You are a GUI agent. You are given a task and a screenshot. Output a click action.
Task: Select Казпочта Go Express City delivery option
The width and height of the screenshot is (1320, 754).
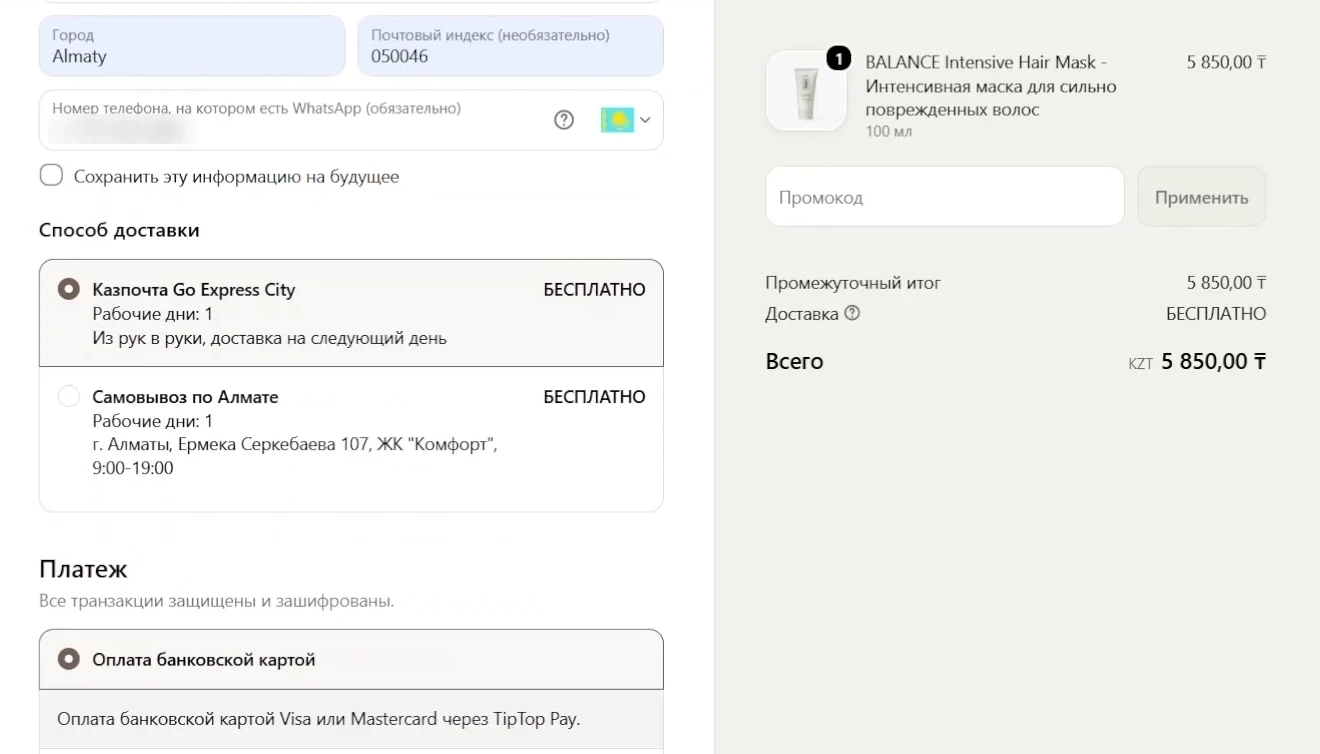click(351, 313)
